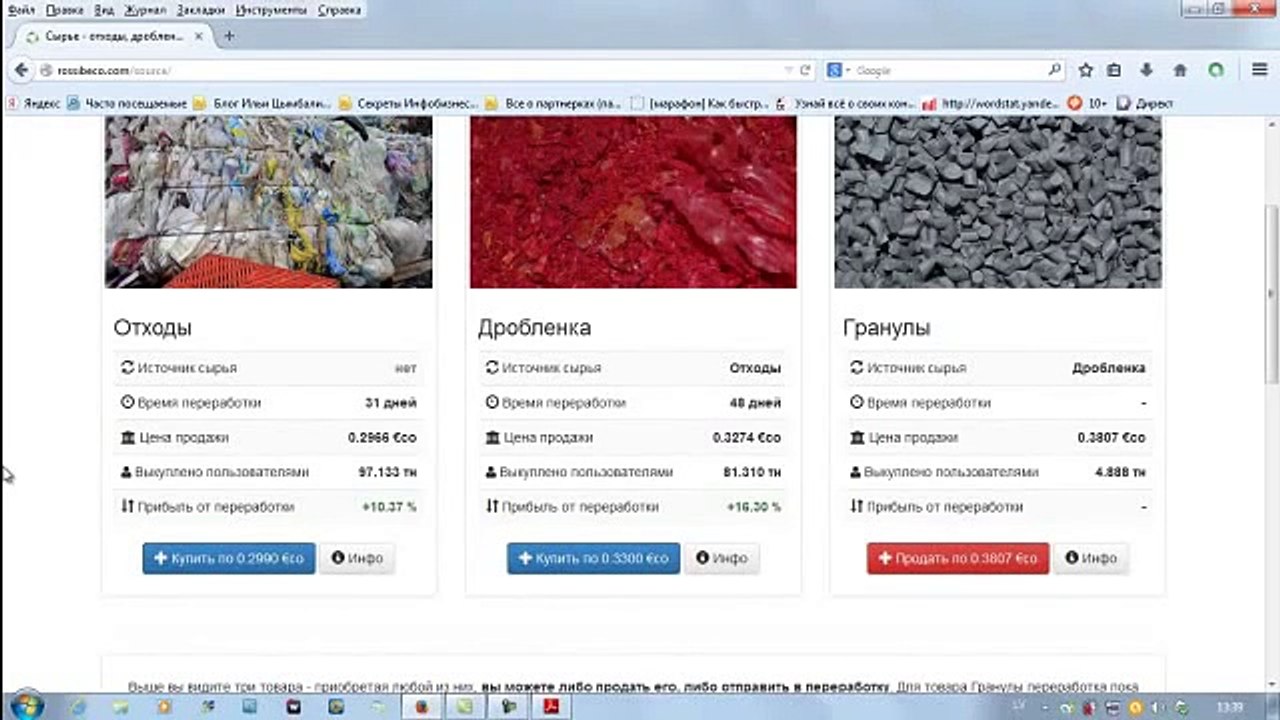Viewport: 1280px width, 720px height.
Task: Open the Windows Start button
Action: coord(26,704)
